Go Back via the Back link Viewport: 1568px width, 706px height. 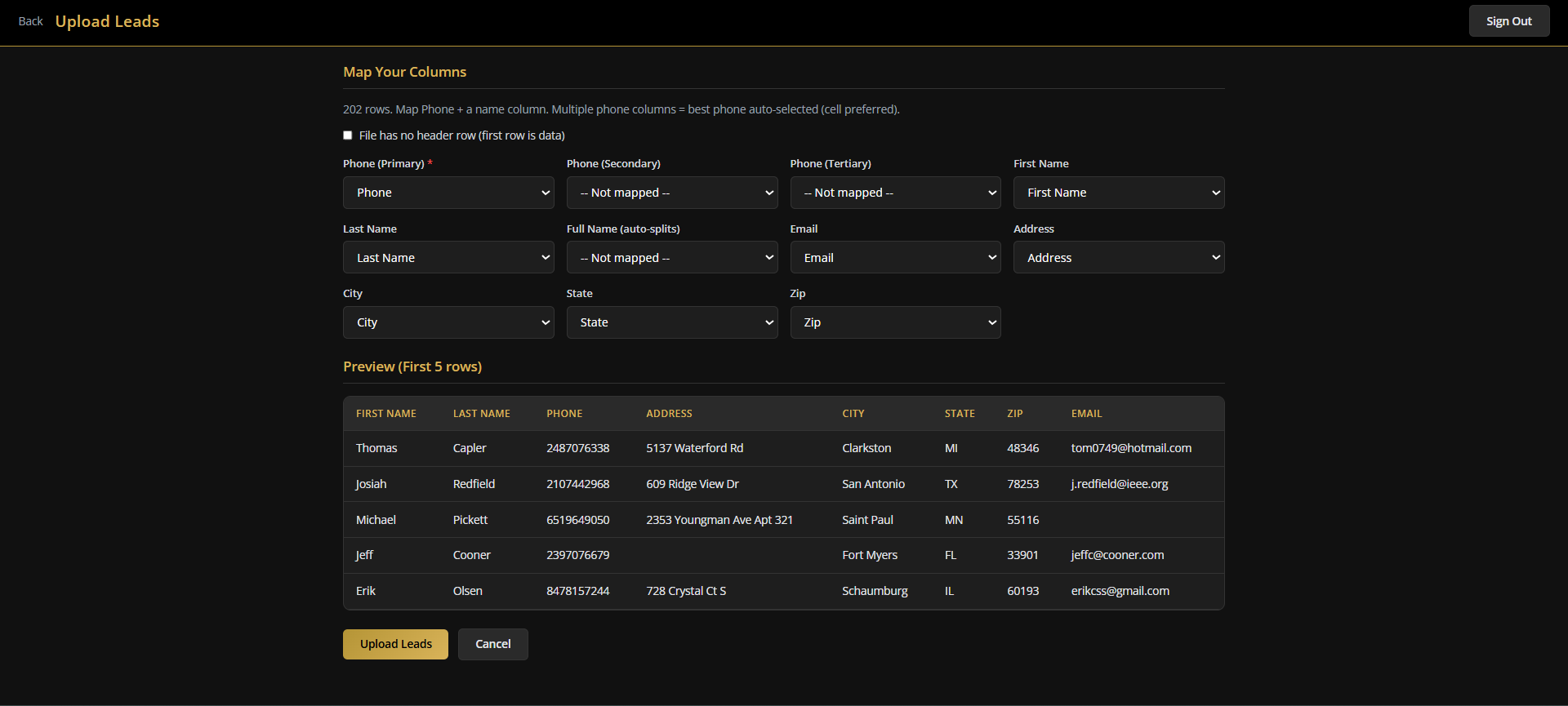point(30,21)
